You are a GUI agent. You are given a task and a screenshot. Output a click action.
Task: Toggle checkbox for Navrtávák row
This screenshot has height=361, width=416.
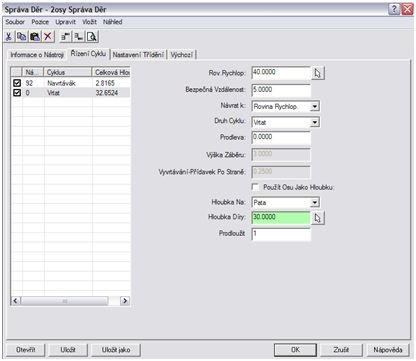17,83
